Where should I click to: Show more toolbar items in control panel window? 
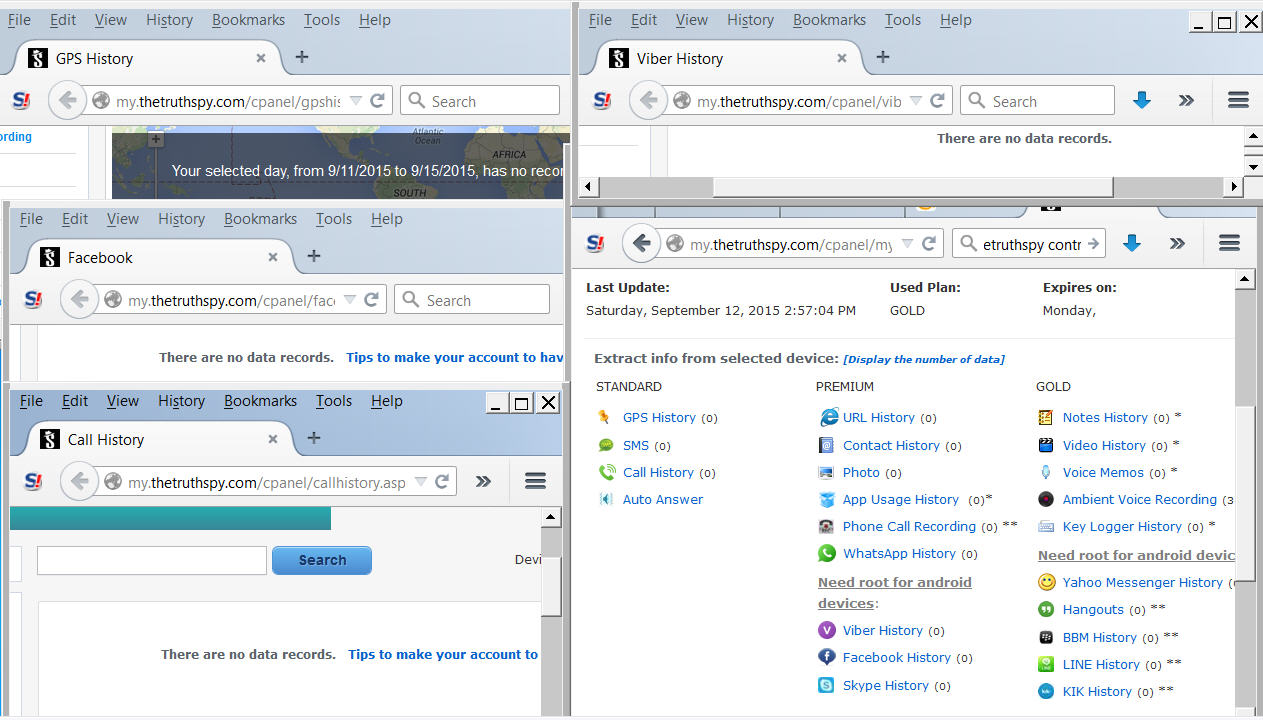pyautogui.click(x=1177, y=243)
